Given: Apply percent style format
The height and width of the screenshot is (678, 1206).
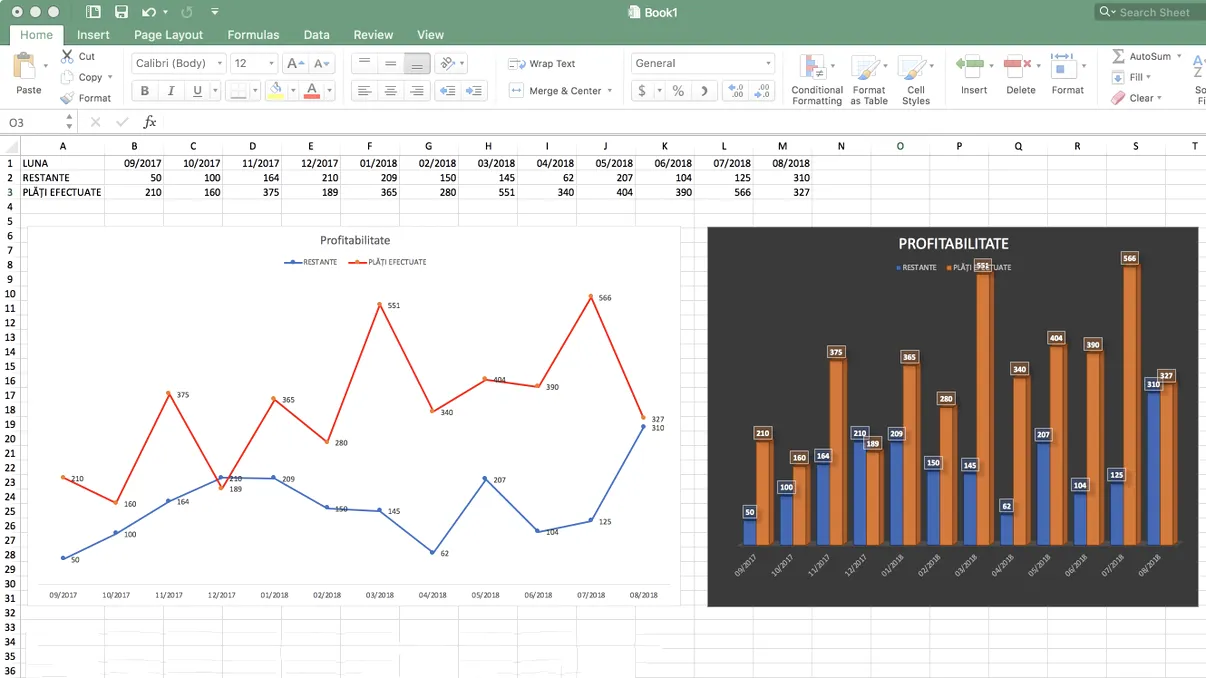Looking at the screenshot, I should pos(678,91).
